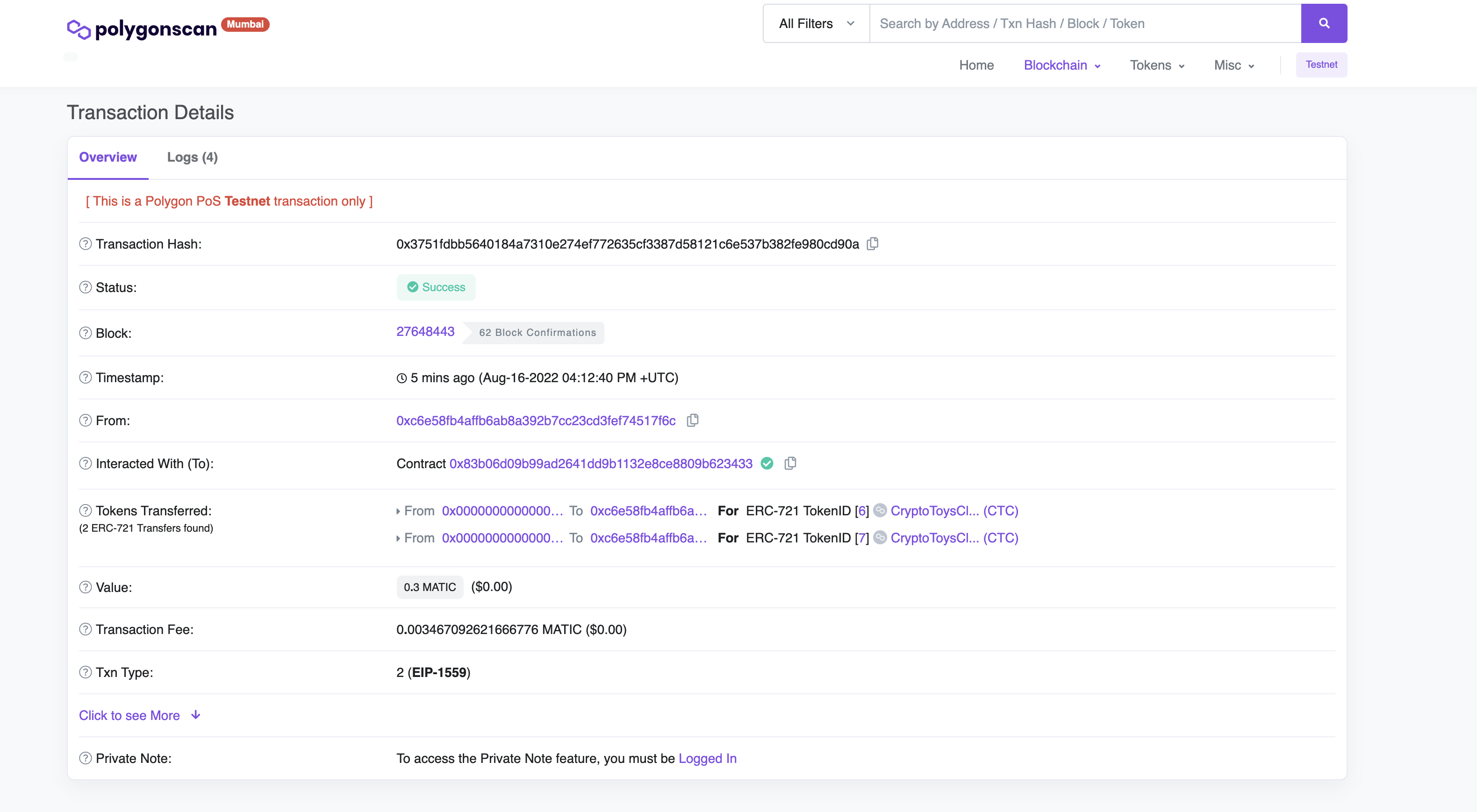This screenshot has height=812, width=1477.
Task: Open block 27648443 link
Action: click(425, 331)
